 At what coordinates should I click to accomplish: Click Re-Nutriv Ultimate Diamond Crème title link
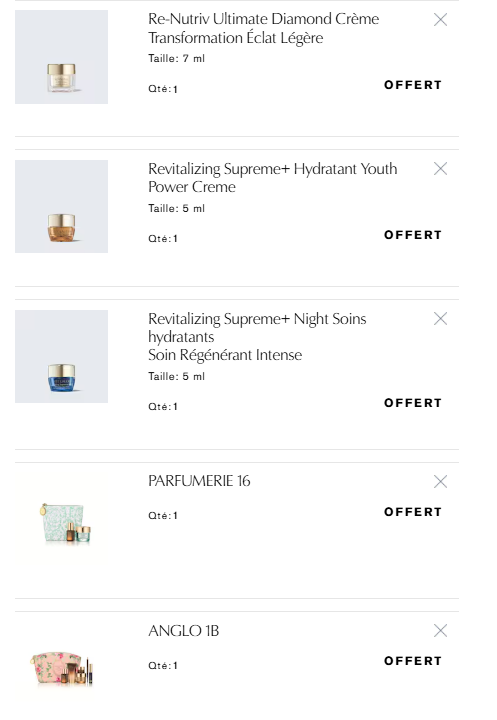[x=263, y=28]
